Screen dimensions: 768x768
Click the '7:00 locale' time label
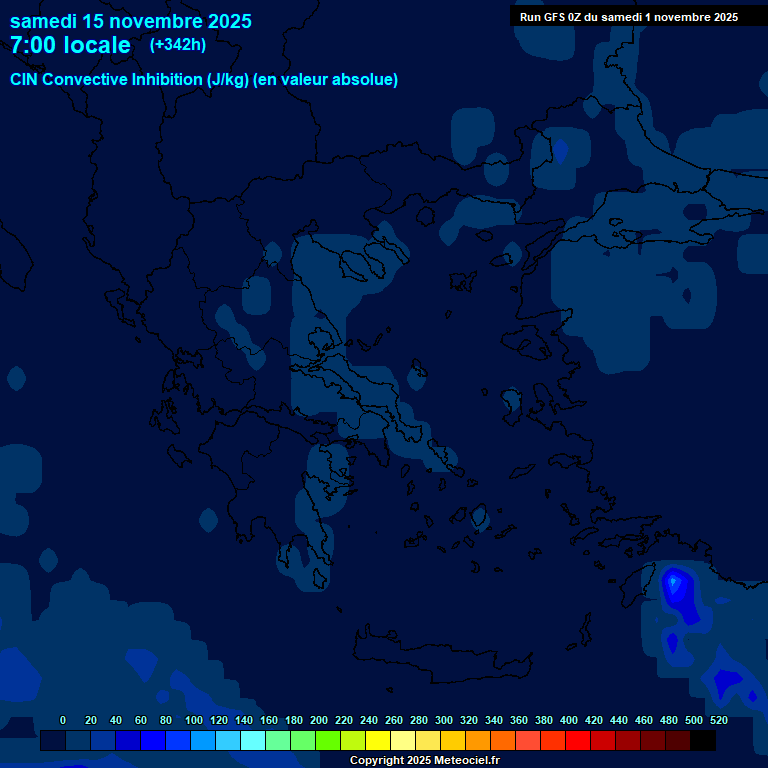pos(70,45)
